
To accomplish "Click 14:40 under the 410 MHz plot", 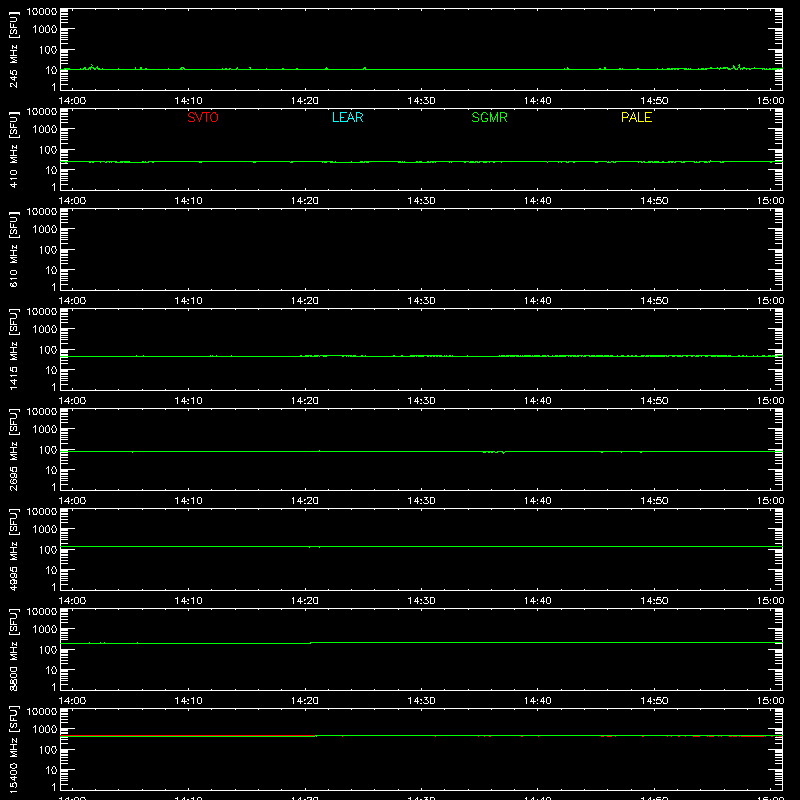I will (x=538, y=201).
